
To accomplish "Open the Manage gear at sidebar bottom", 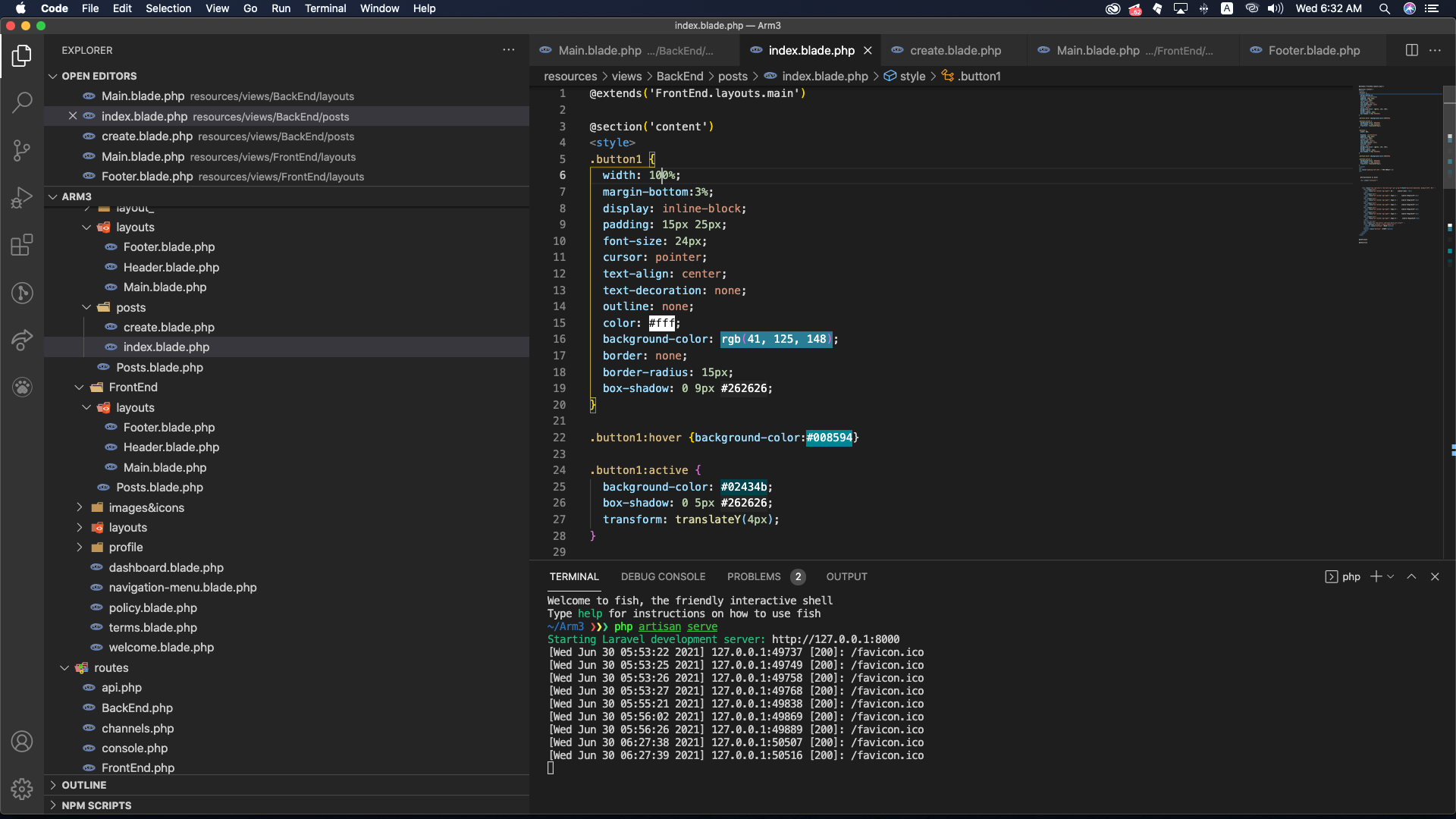I will tap(22, 789).
